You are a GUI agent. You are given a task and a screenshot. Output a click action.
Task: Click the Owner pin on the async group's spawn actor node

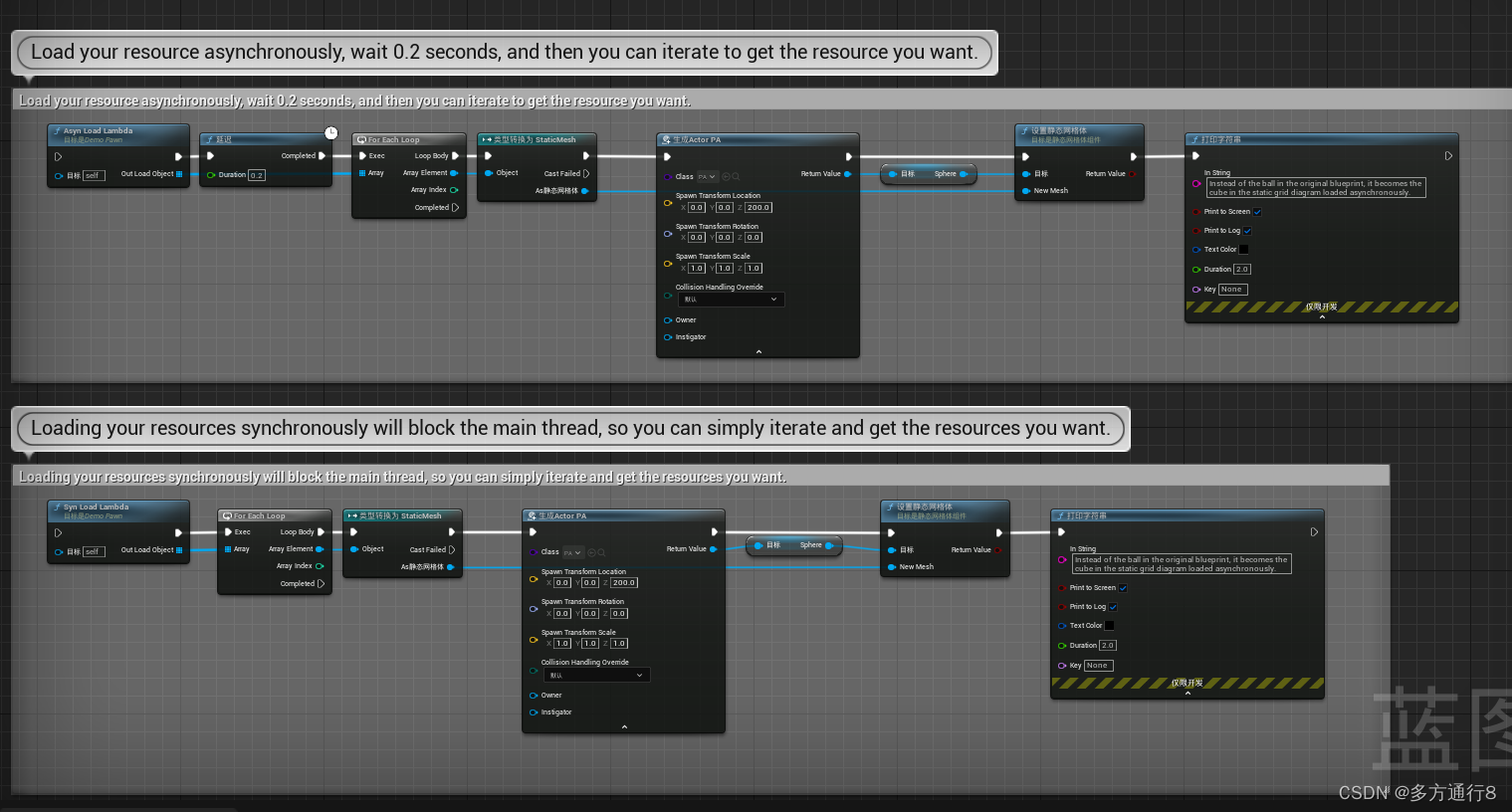click(668, 320)
